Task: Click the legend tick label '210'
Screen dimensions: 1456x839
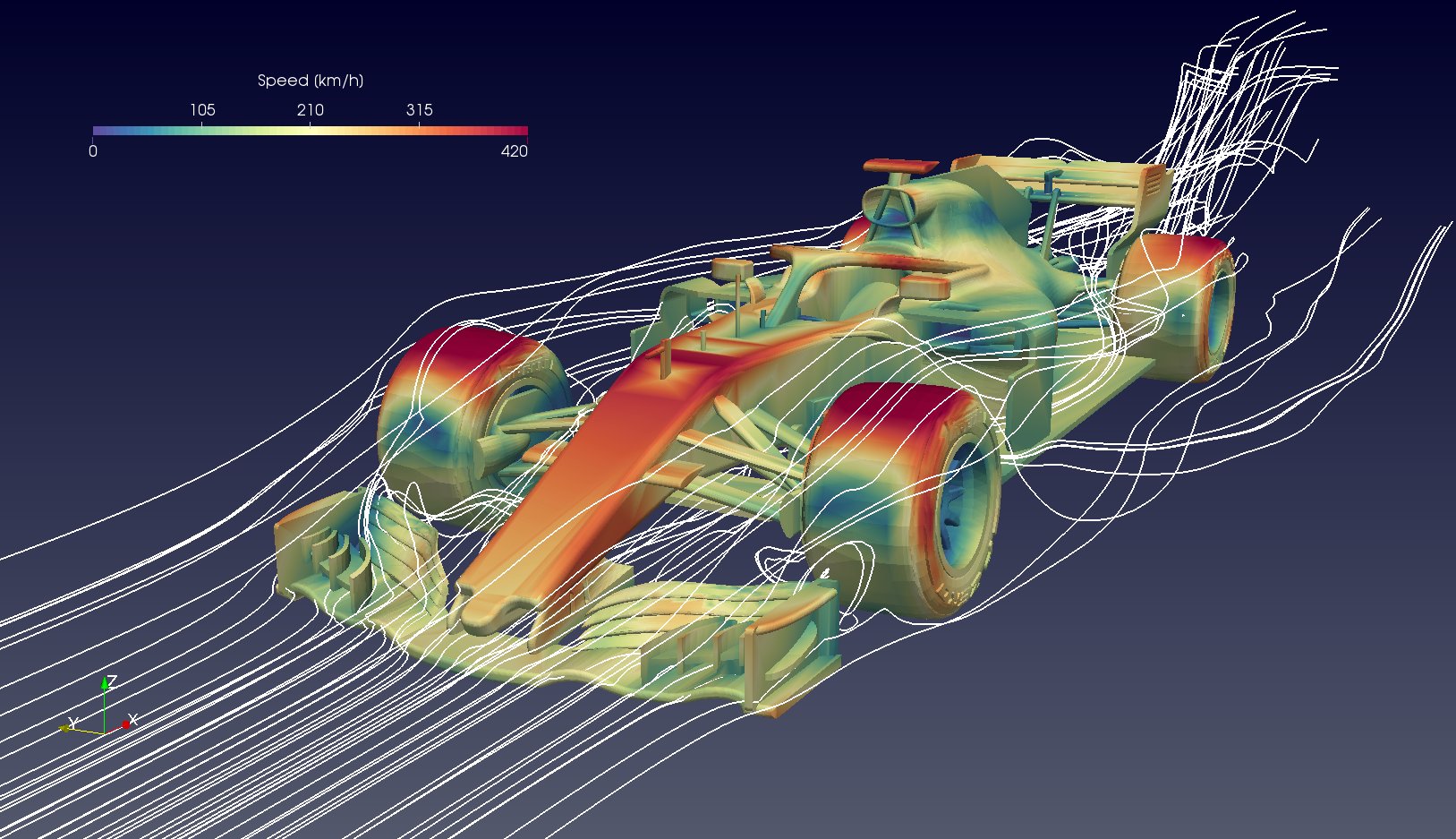Action: 311,110
